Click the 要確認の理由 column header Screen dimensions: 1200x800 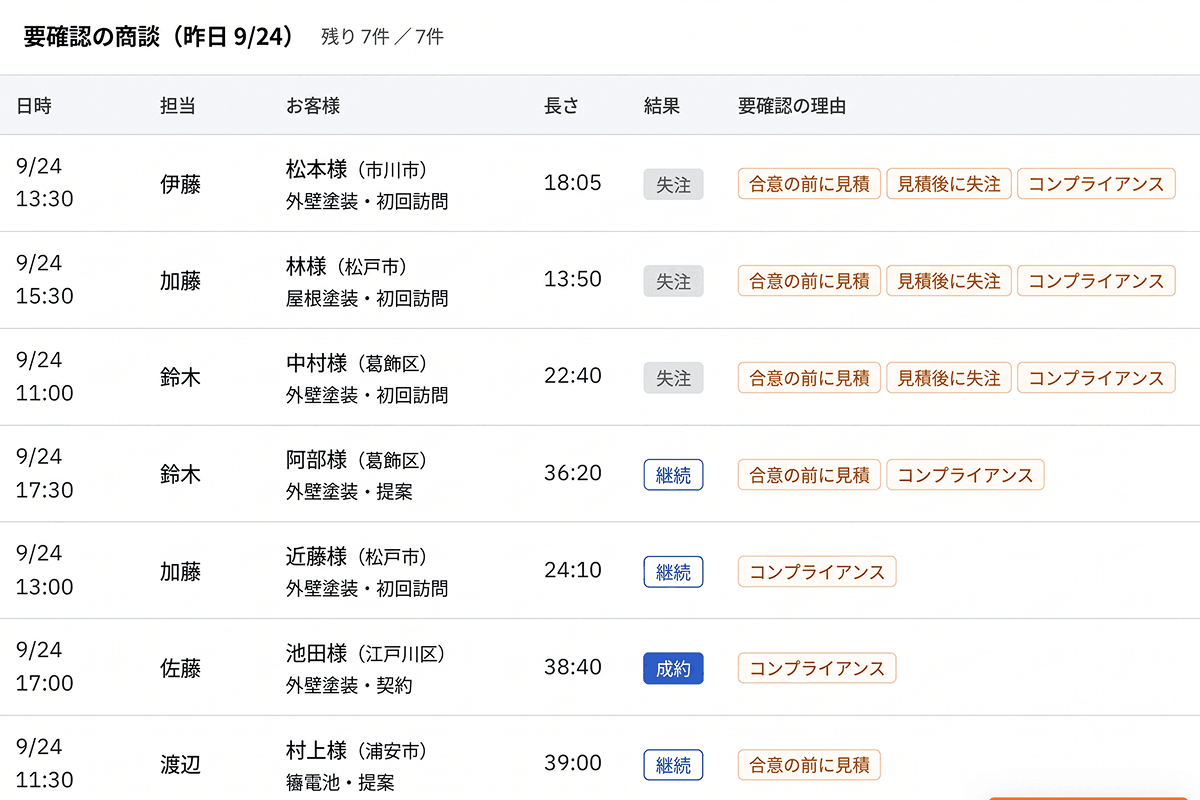click(792, 105)
